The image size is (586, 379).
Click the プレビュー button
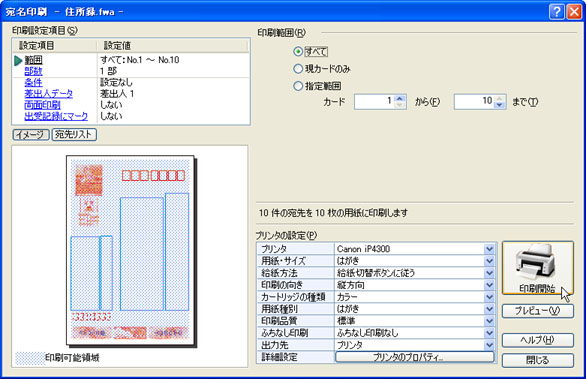coord(537,311)
